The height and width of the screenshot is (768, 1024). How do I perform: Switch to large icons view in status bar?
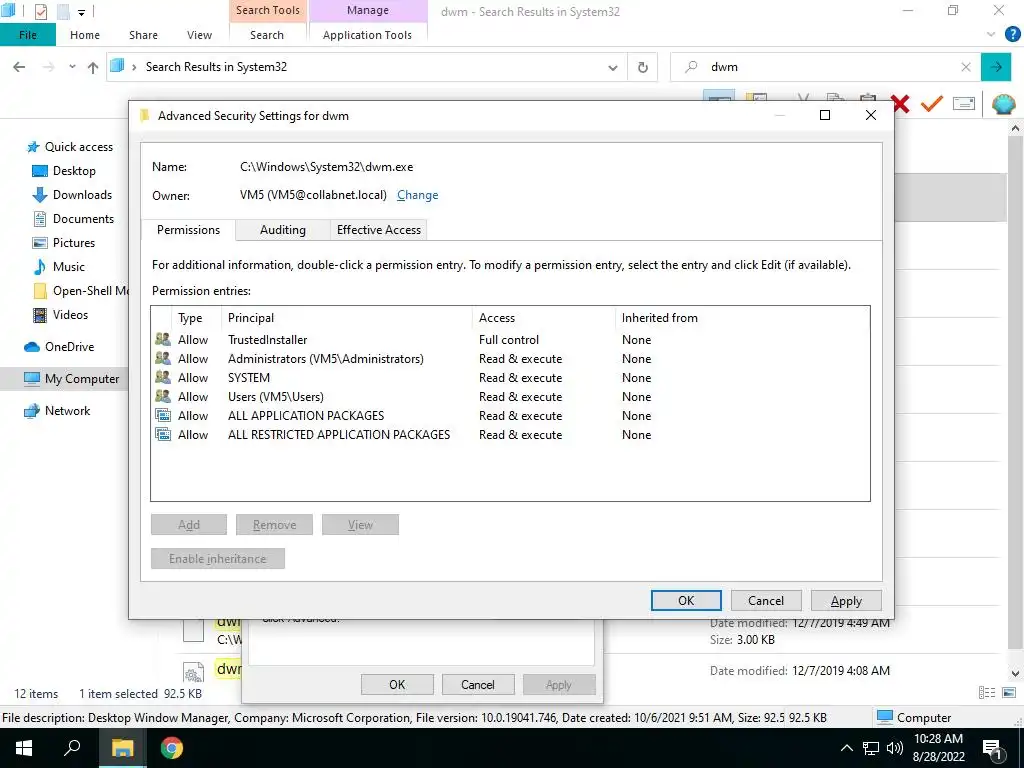1009,693
